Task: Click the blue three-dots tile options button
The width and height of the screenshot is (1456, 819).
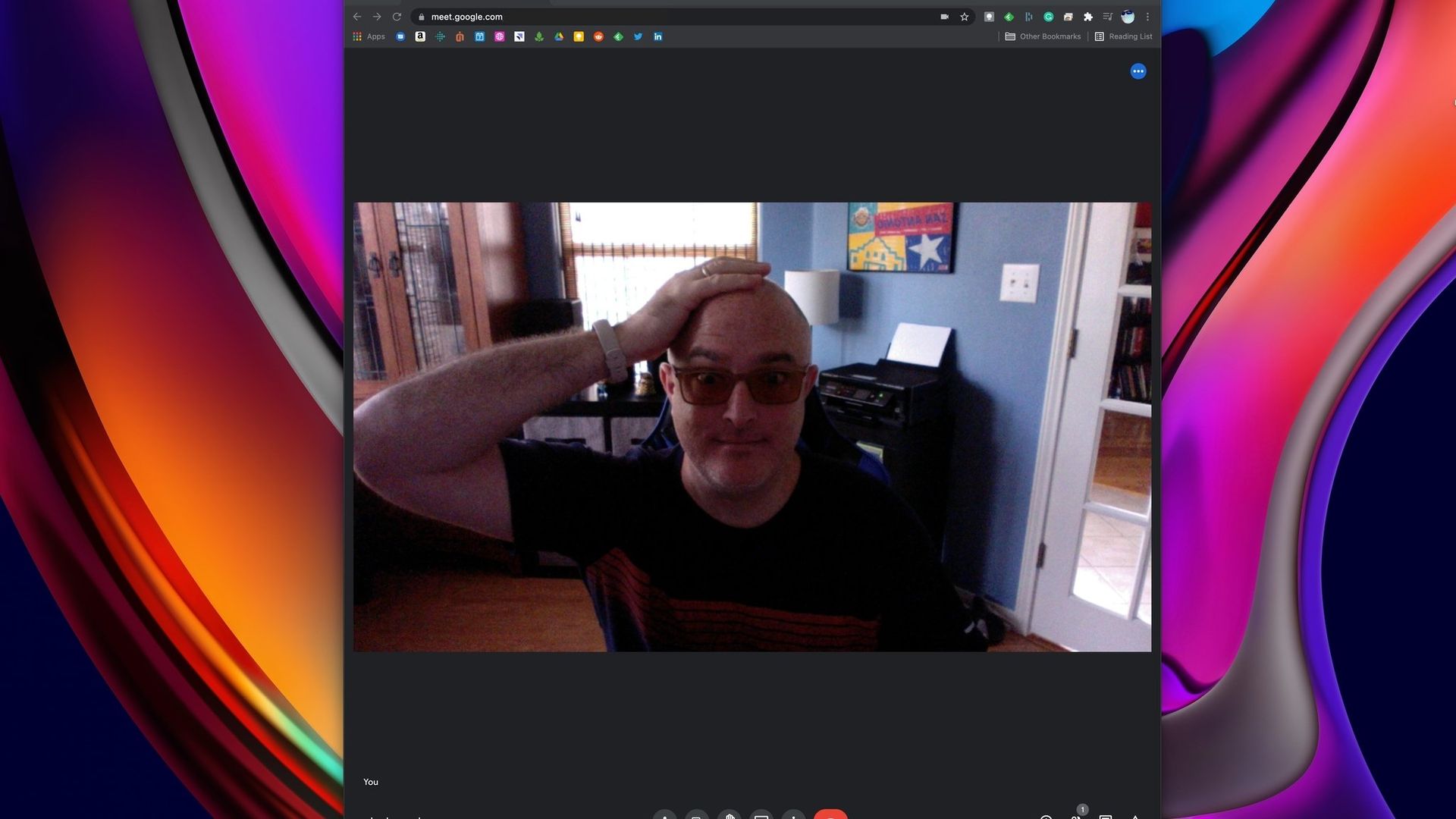Action: [x=1137, y=71]
